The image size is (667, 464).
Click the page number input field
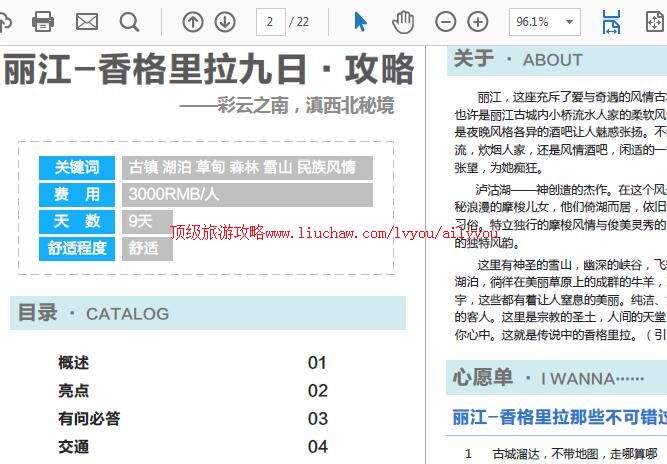(x=270, y=22)
